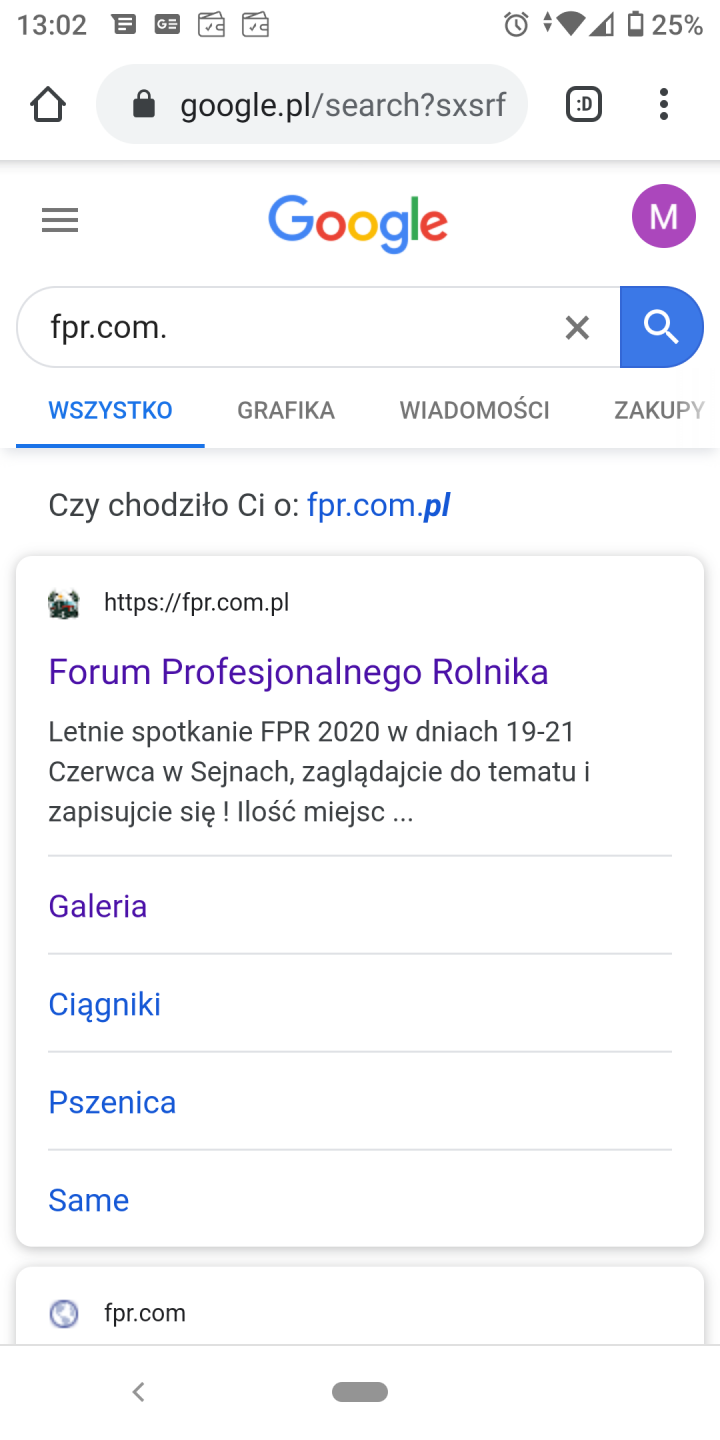Switch to the Wiadomości tab
The height and width of the screenshot is (1440, 720).
tap(474, 410)
